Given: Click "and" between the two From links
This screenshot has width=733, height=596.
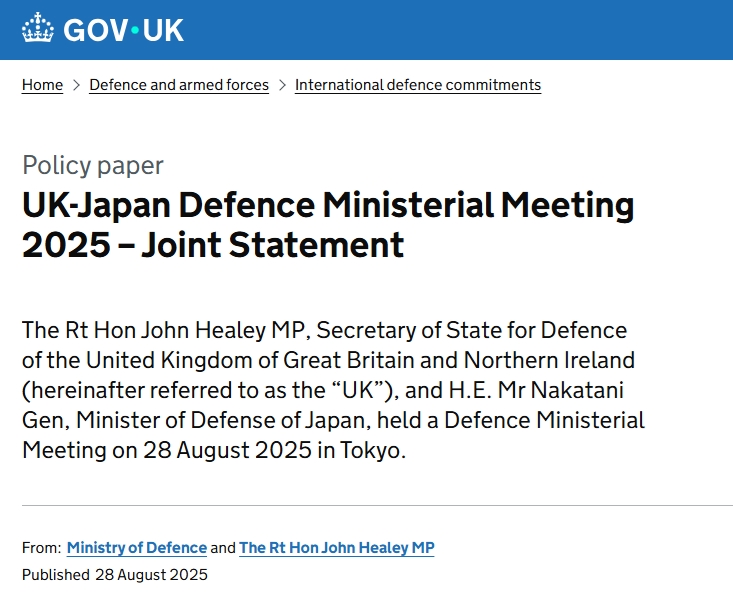Looking at the screenshot, I should click(x=223, y=547).
